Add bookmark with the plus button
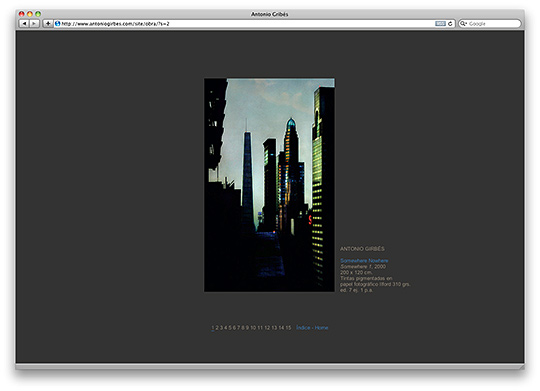The height and width of the screenshot is (391, 540). 48,23
